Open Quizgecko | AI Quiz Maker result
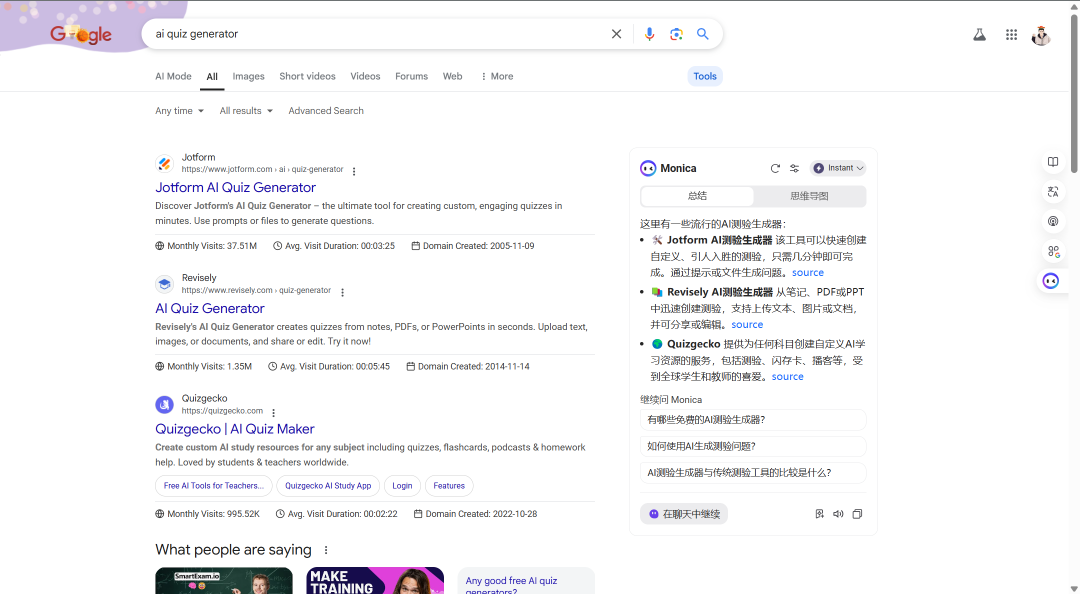Viewport: 1080px width, 594px height. 235,429
